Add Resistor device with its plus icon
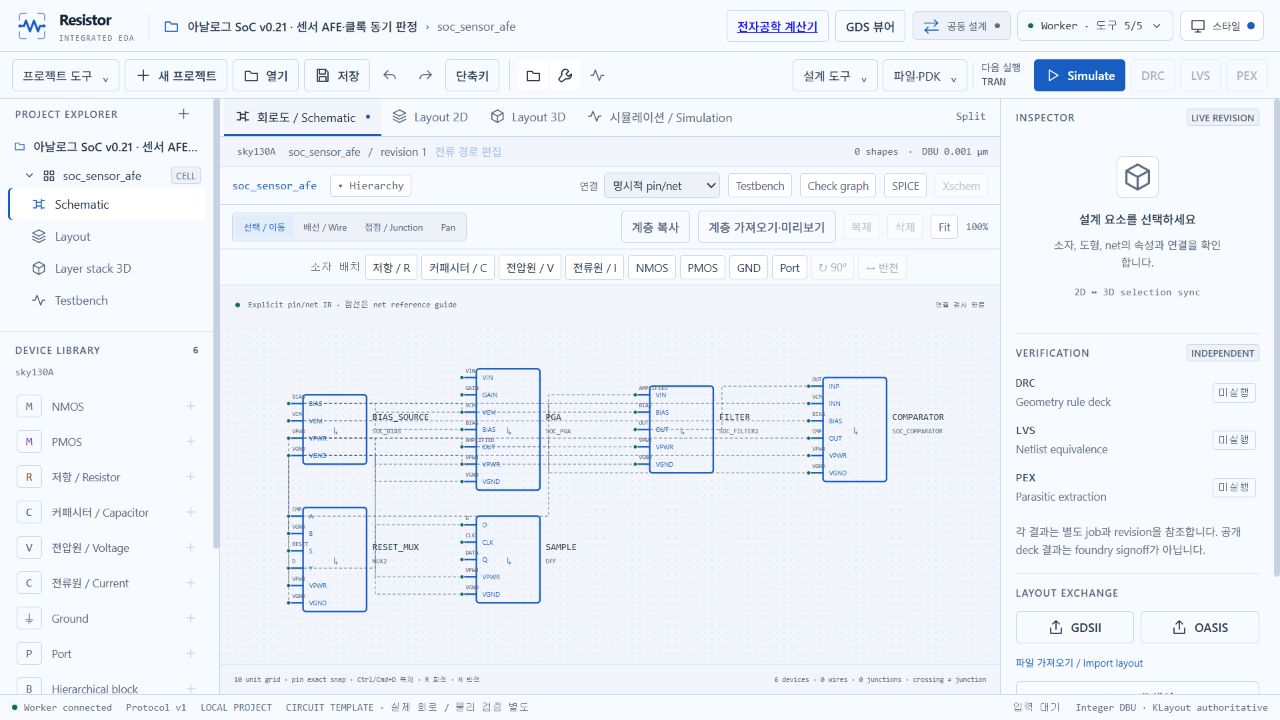Viewport: 1280px width, 720px height. [190, 477]
